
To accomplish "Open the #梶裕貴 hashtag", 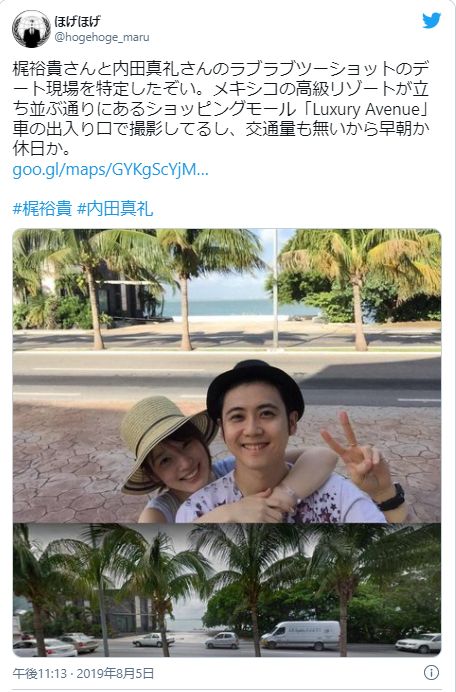I will (42, 208).
